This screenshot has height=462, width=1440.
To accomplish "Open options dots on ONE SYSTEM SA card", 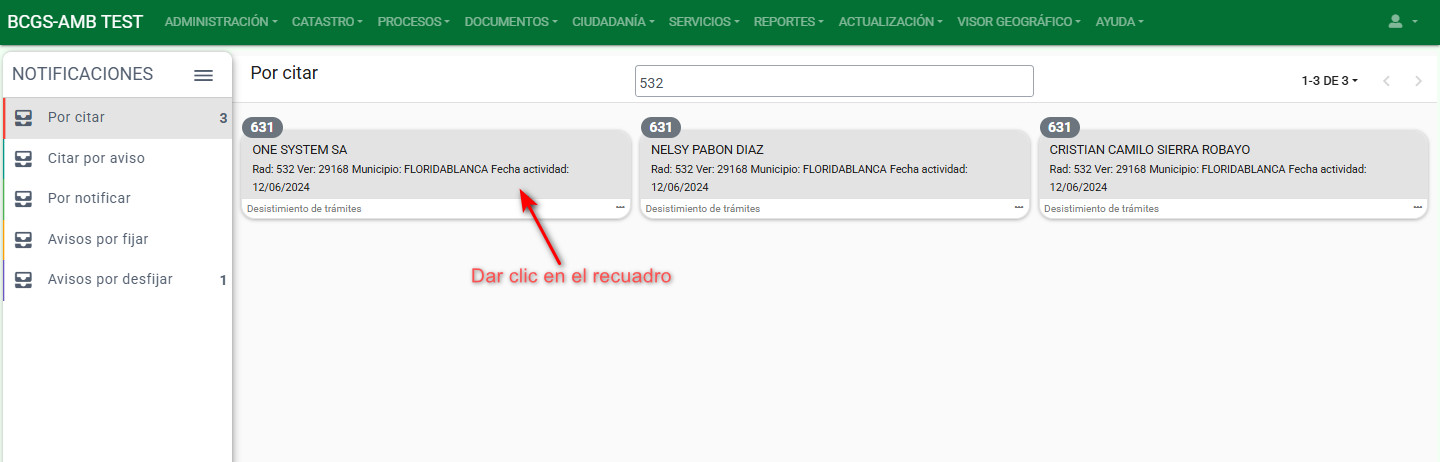I will point(620,208).
